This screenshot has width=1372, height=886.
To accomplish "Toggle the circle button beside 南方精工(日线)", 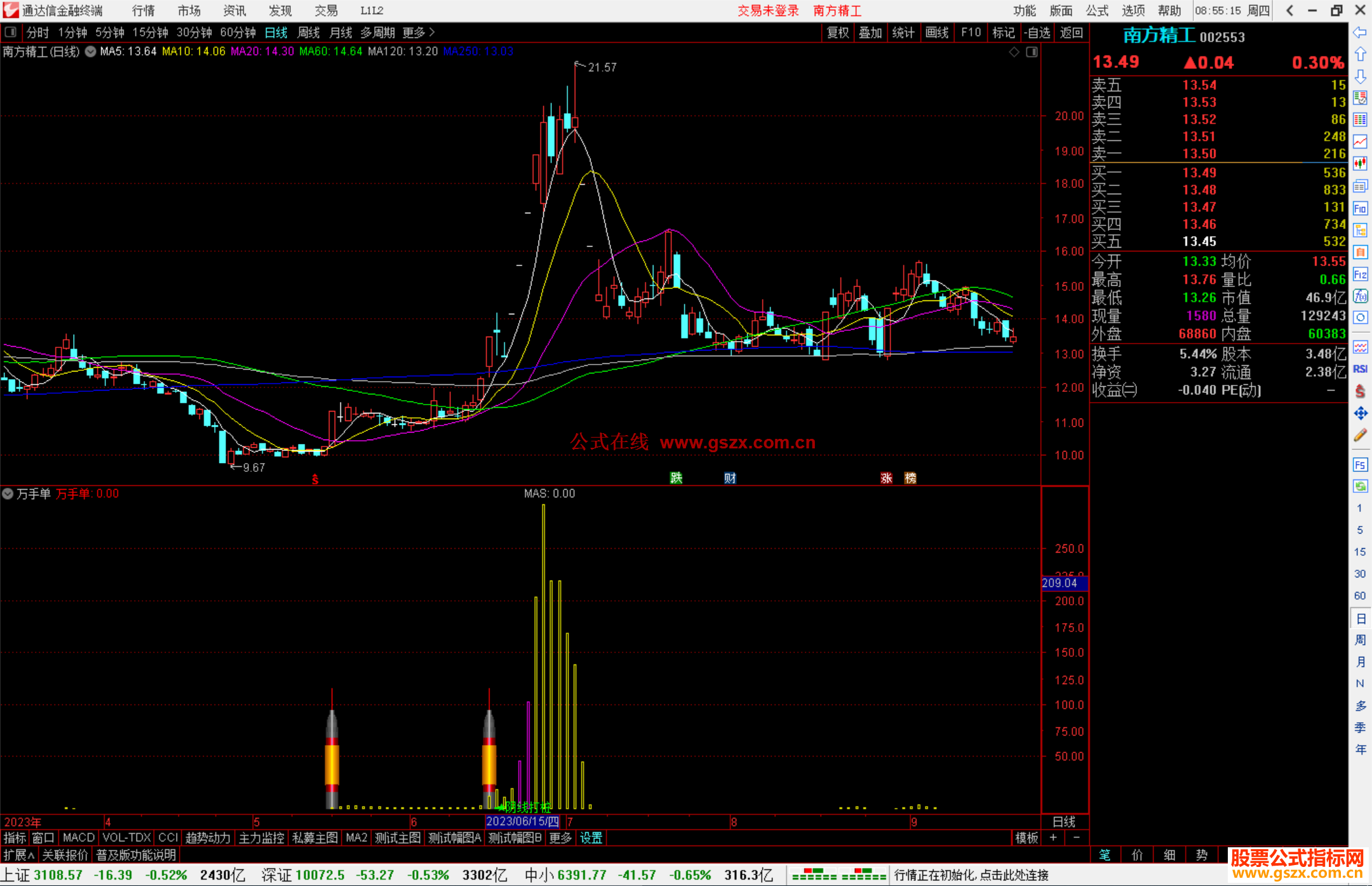I will 91,51.
